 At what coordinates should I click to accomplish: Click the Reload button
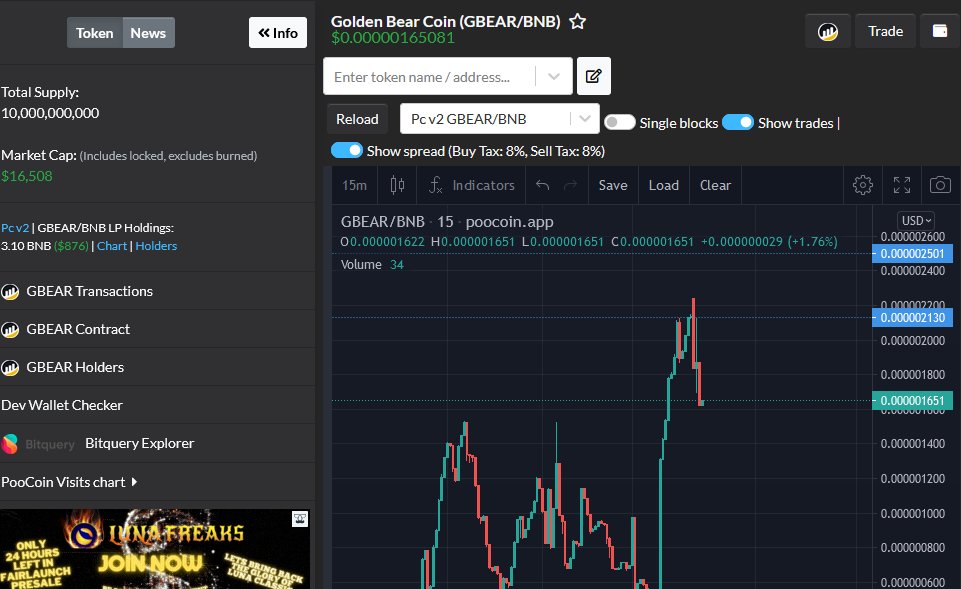click(357, 119)
